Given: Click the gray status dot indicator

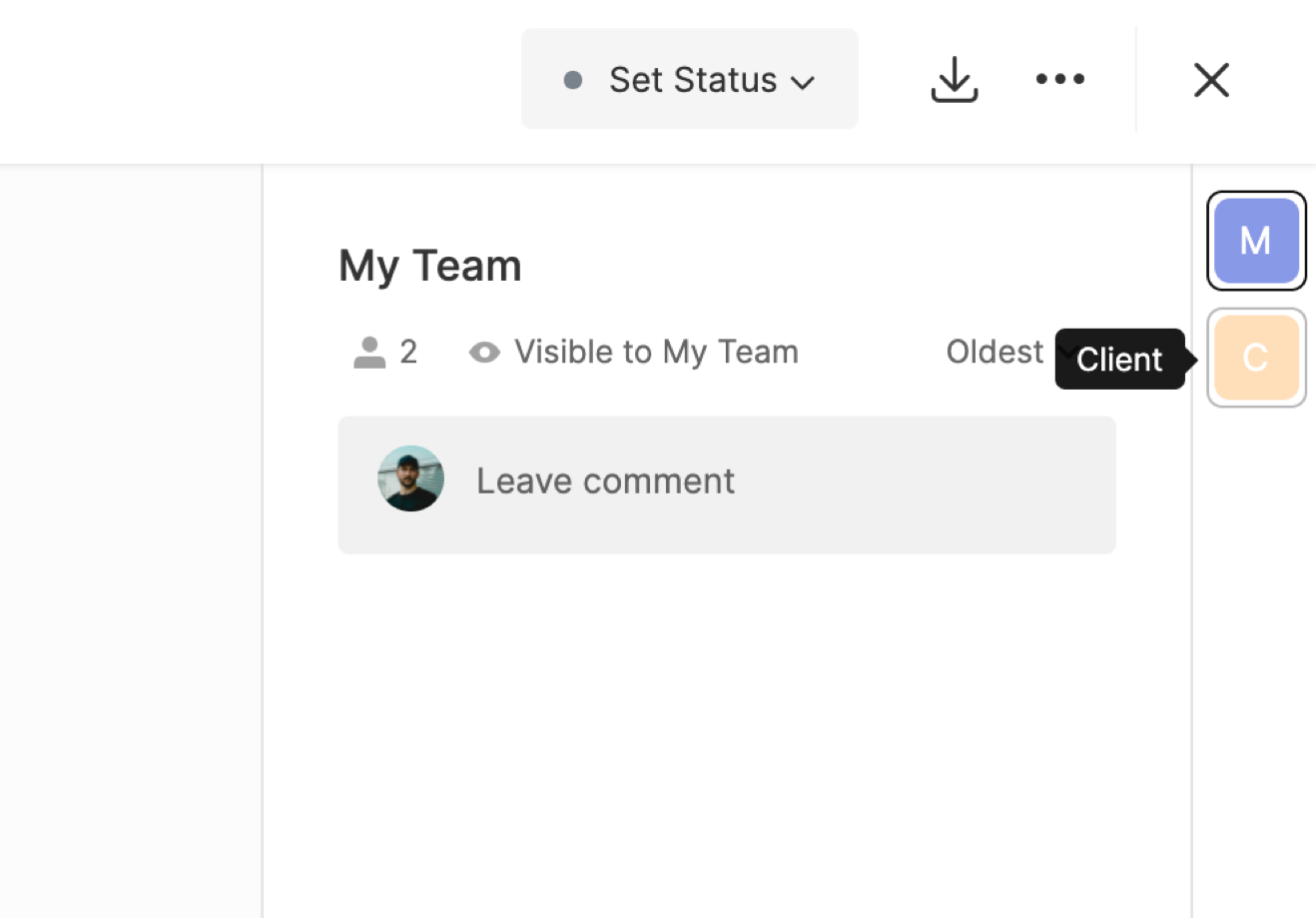Looking at the screenshot, I should (x=573, y=80).
